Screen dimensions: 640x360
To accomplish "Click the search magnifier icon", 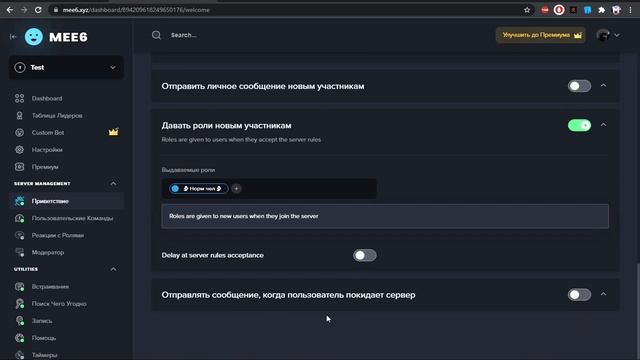I will pyautogui.click(x=156, y=35).
